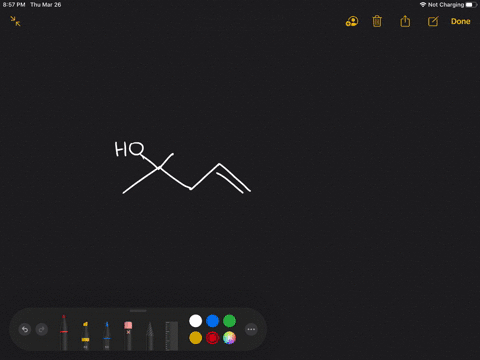Open the more options ellipsis button
Image resolution: width=480 pixels, height=360 pixels.
click(251, 329)
